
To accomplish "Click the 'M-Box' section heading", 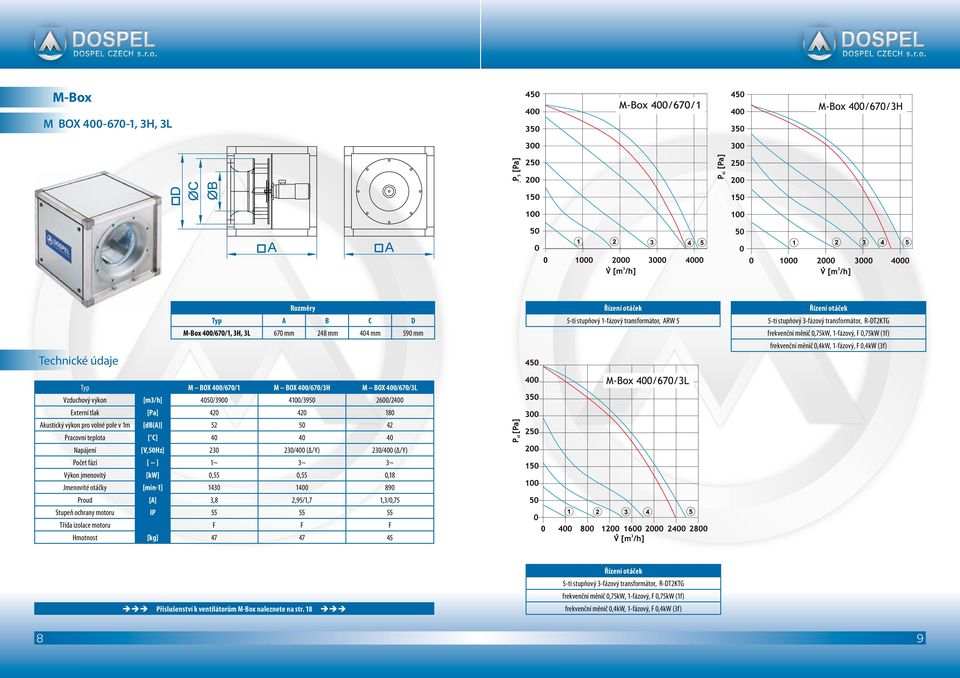I will tap(72, 97).
